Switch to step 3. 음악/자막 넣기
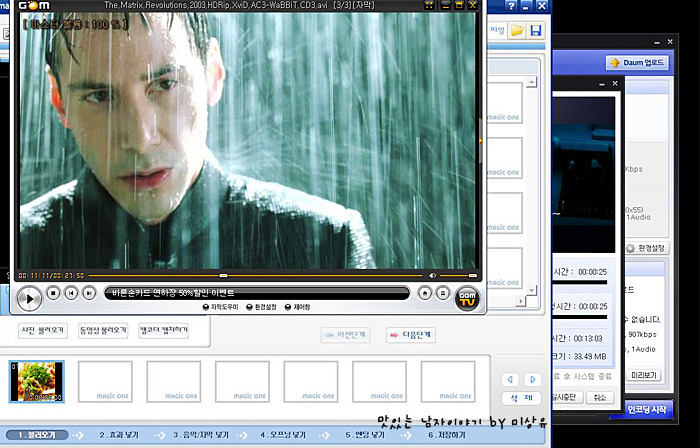 tap(201, 435)
